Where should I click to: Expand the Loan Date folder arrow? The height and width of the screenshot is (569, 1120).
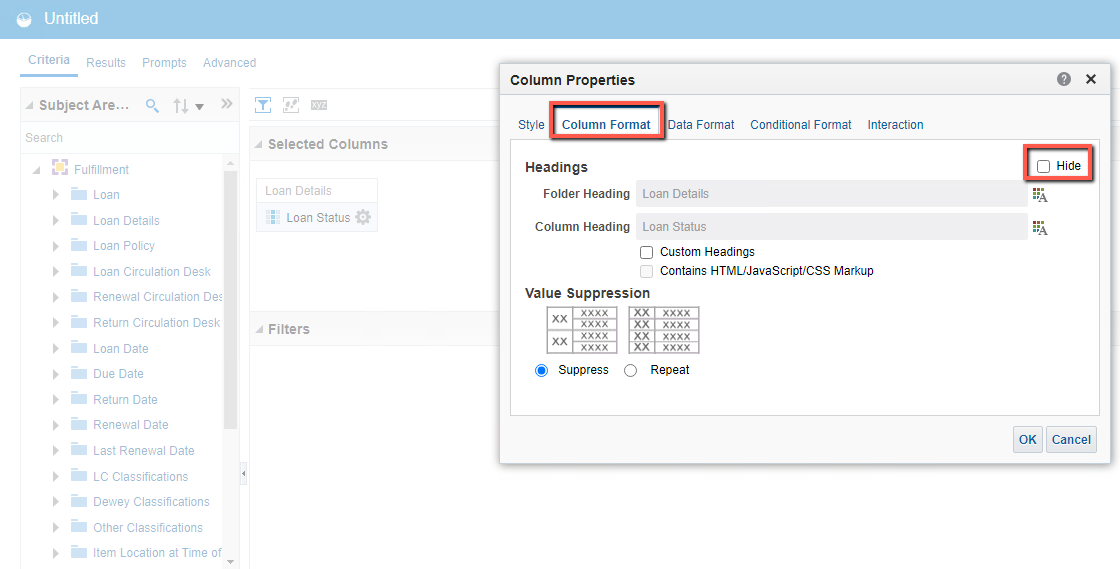pos(56,348)
